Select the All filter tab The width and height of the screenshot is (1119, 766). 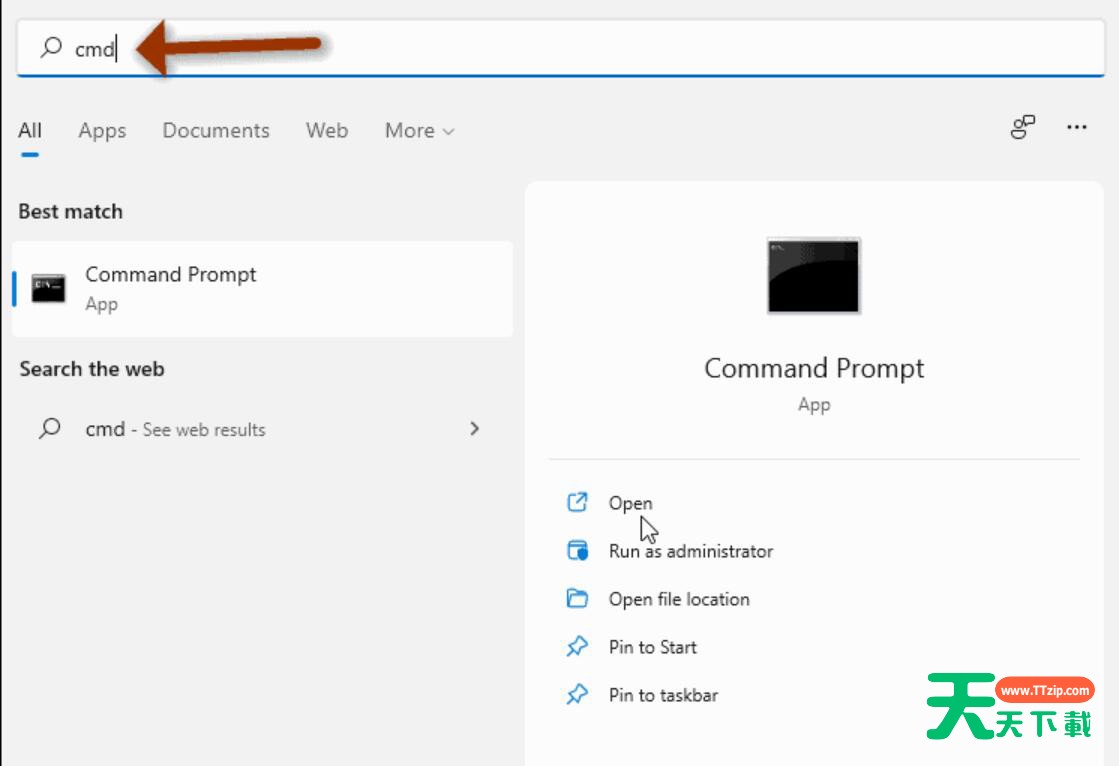[x=30, y=131]
